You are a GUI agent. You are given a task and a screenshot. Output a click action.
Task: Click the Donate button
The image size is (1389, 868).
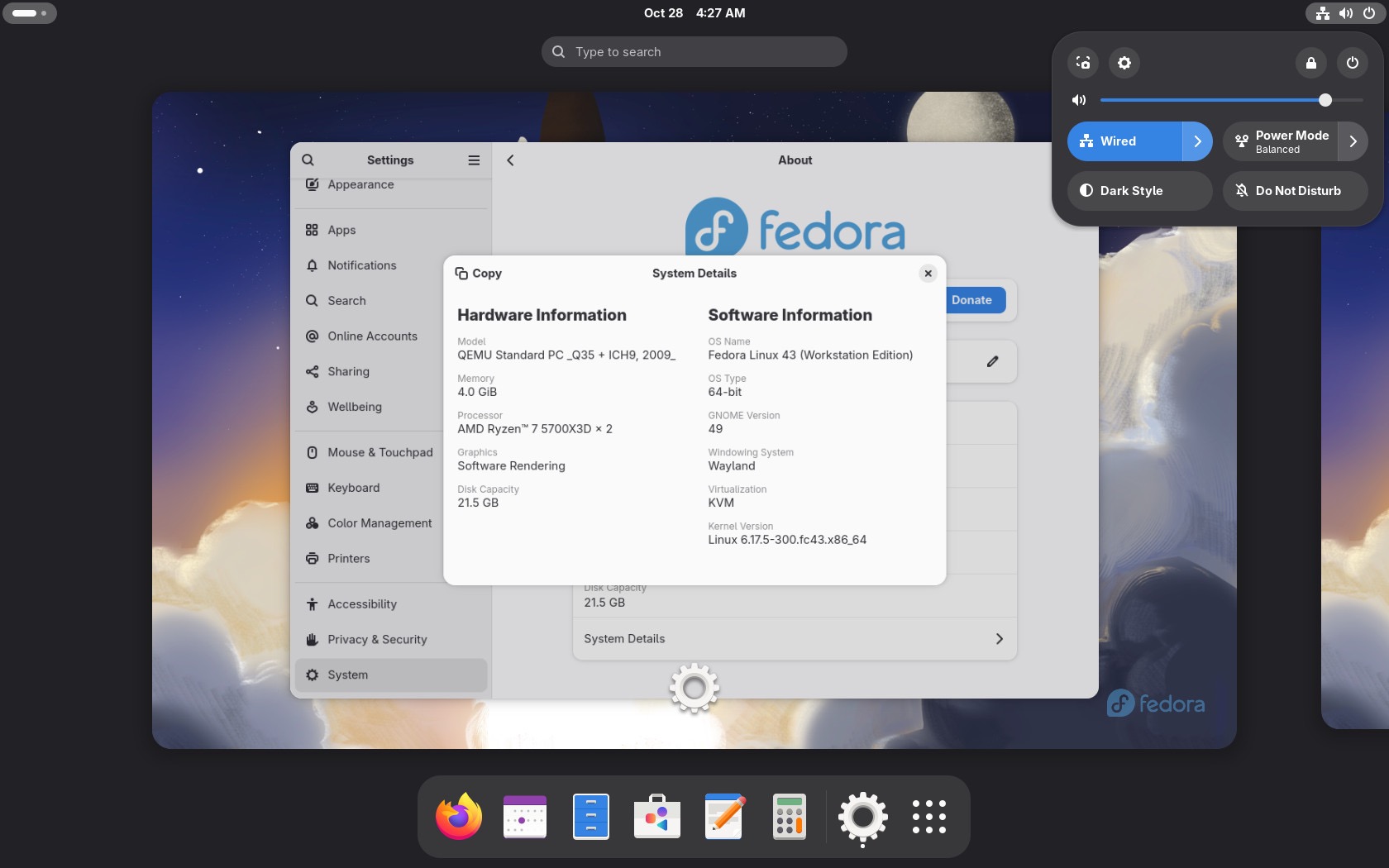(971, 299)
